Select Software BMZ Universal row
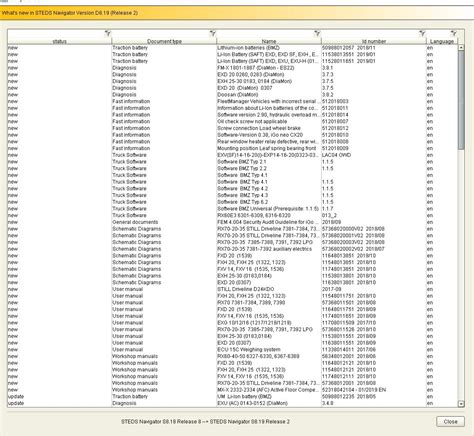Image resolution: width=474 pixels, height=436 pixels. pos(233,209)
